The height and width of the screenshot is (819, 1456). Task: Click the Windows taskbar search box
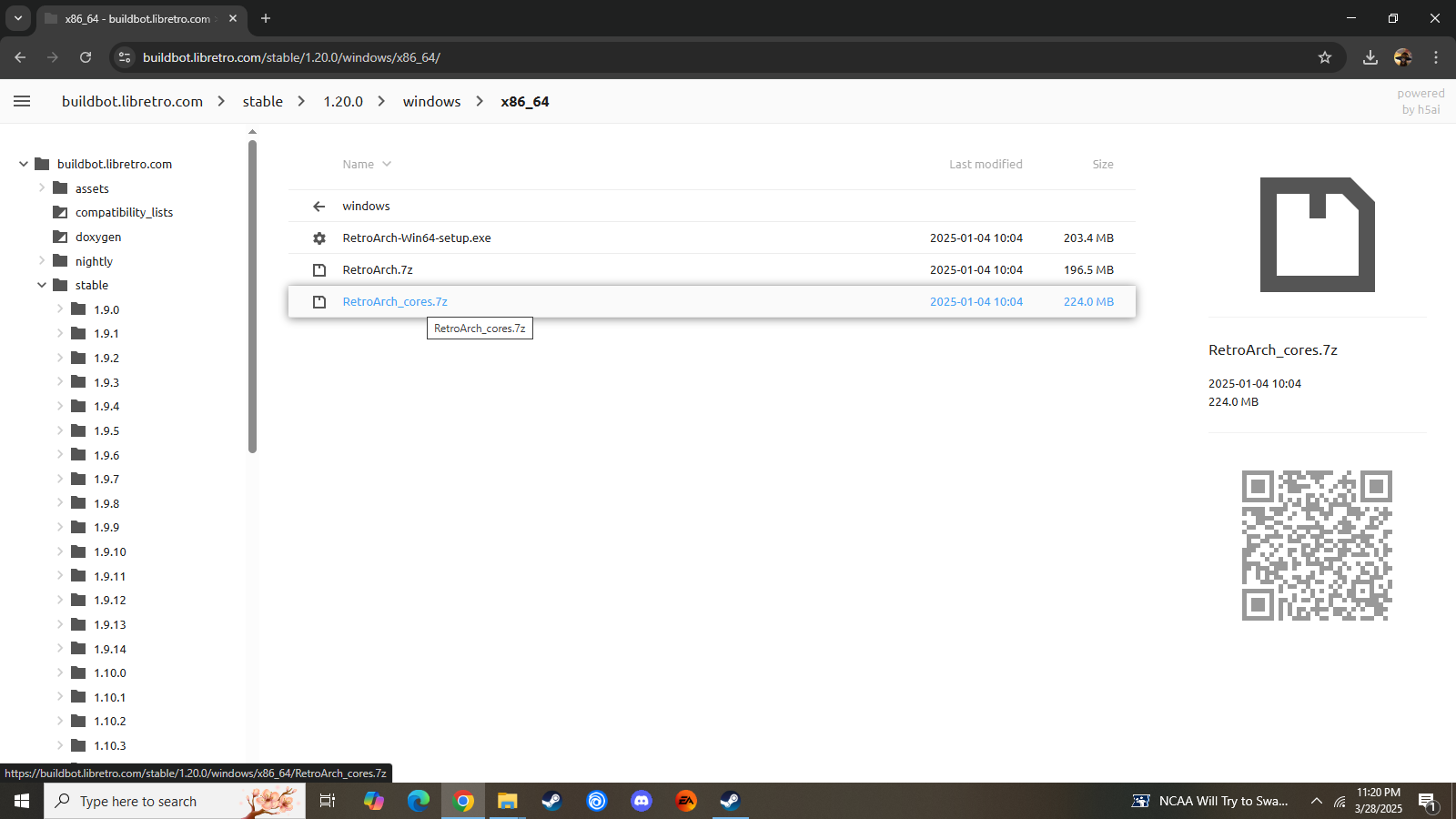[175, 801]
